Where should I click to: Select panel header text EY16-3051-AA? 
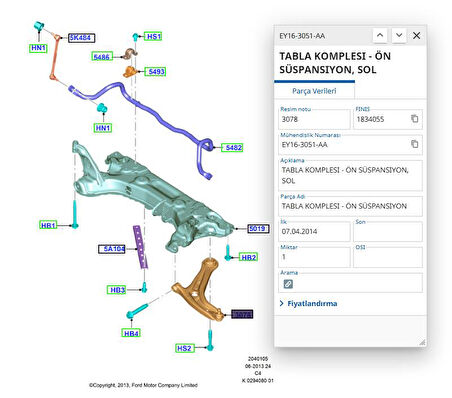302,36
